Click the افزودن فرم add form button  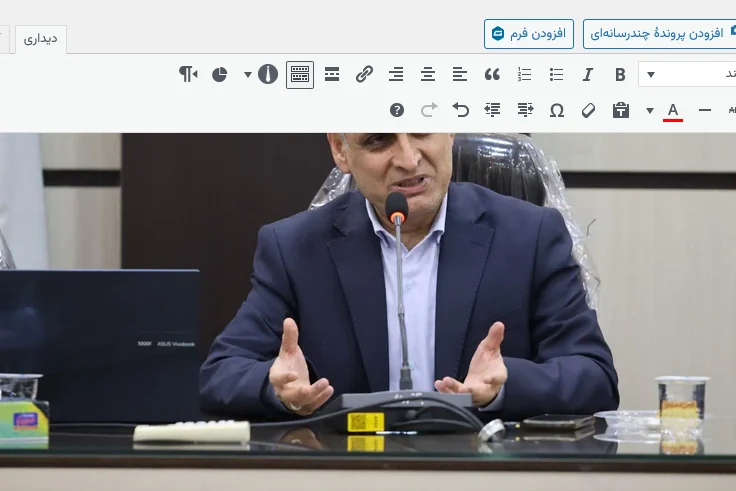pos(529,33)
